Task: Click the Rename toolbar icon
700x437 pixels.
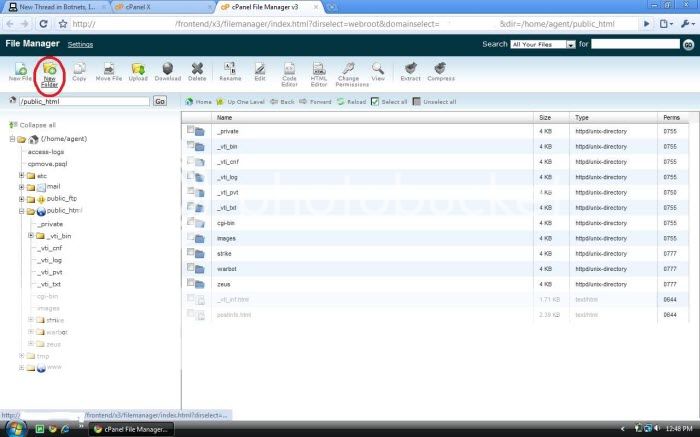Action: click(x=230, y=70)
